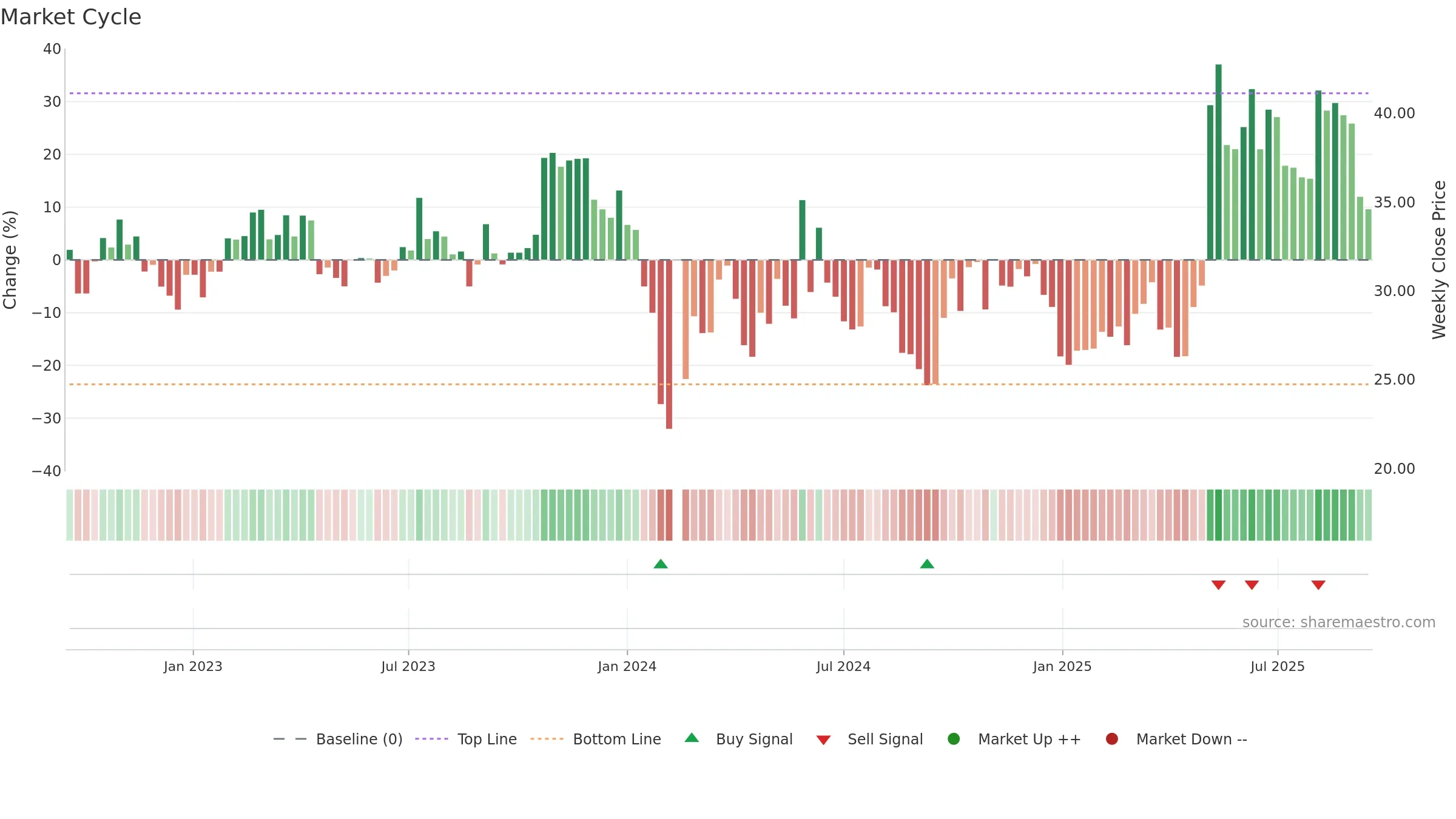This screenshot has width=1456, height=819.
Task: Click the 25.00 price tick on the right axis
Action: point(1394,380)
